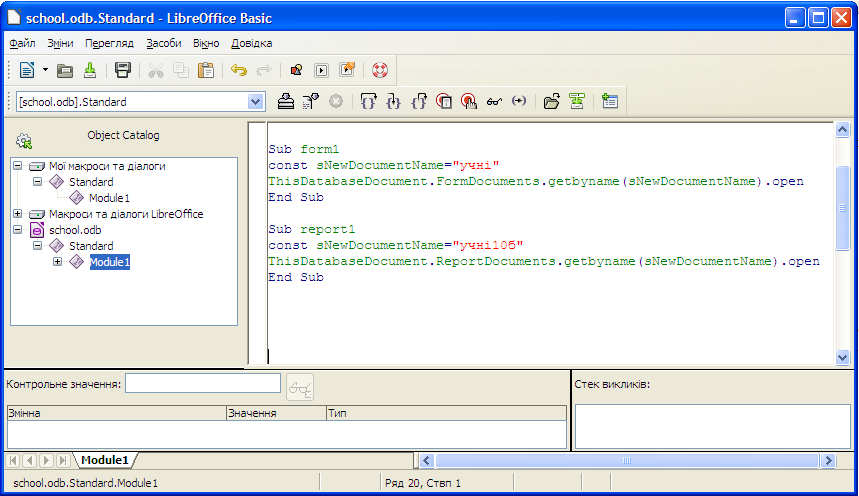
Task: Click the vertical scrollbar thumb
Action: pyautogui.click(x=843, y=208)
